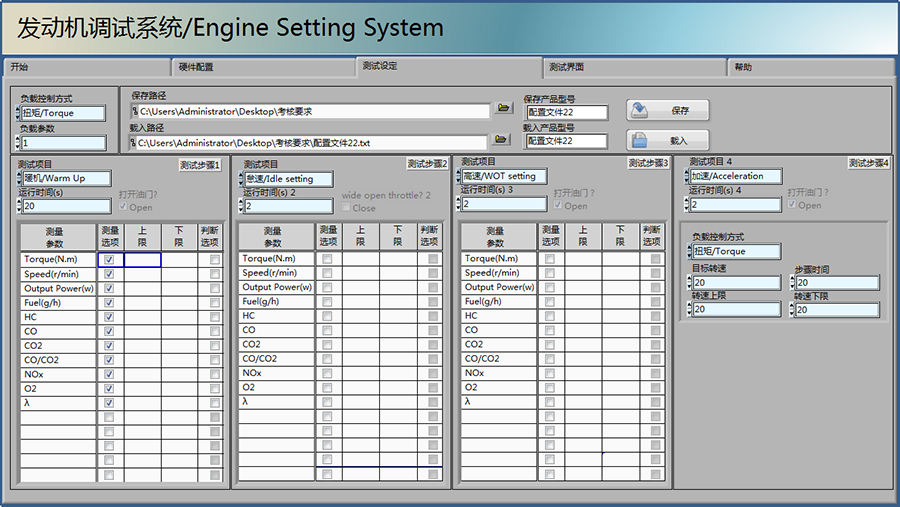The image size is (900, 507).
Task: Click the 目标转速 value field in step 4
Action: click(735, 283)
